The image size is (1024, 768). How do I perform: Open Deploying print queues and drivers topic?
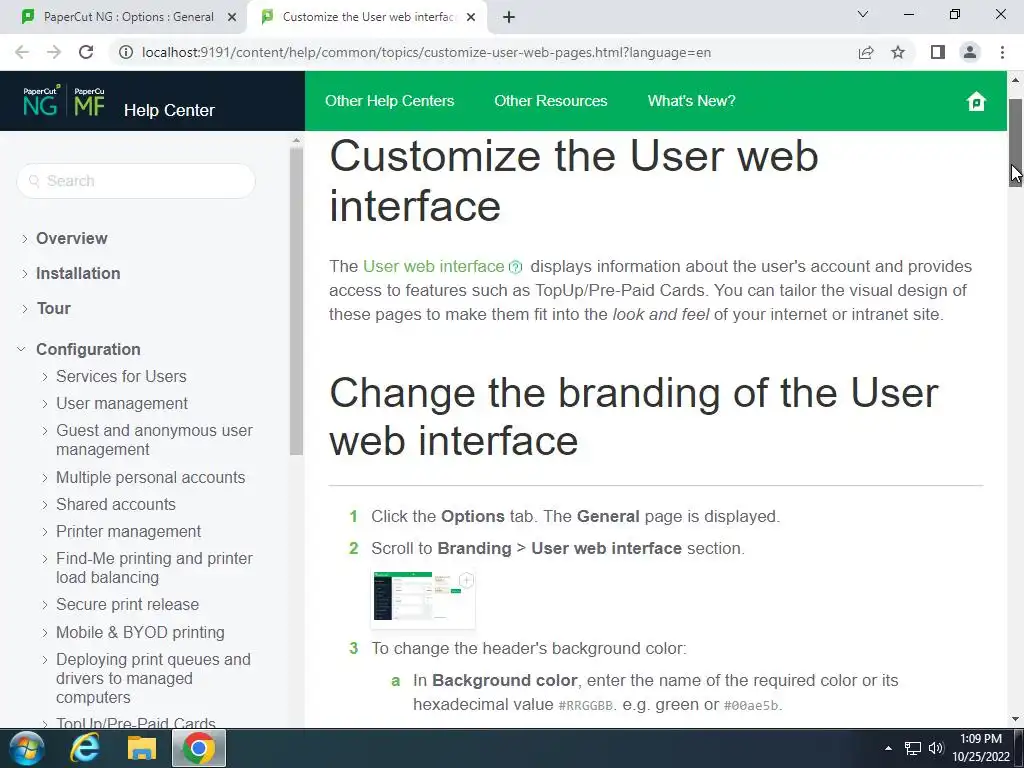point(153,679)
